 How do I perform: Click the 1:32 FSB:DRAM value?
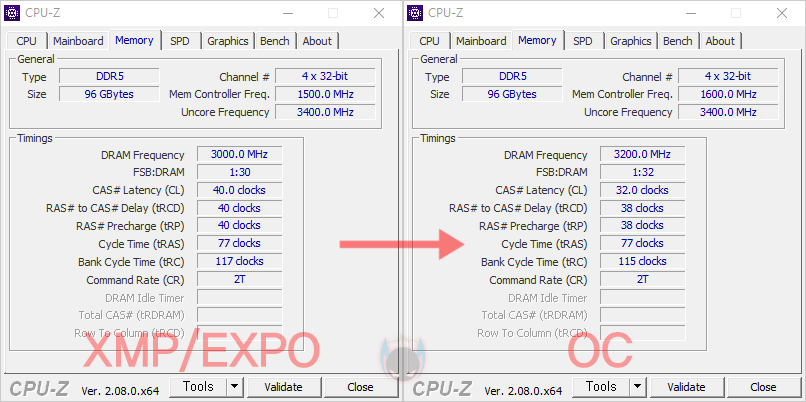point(643,172)
